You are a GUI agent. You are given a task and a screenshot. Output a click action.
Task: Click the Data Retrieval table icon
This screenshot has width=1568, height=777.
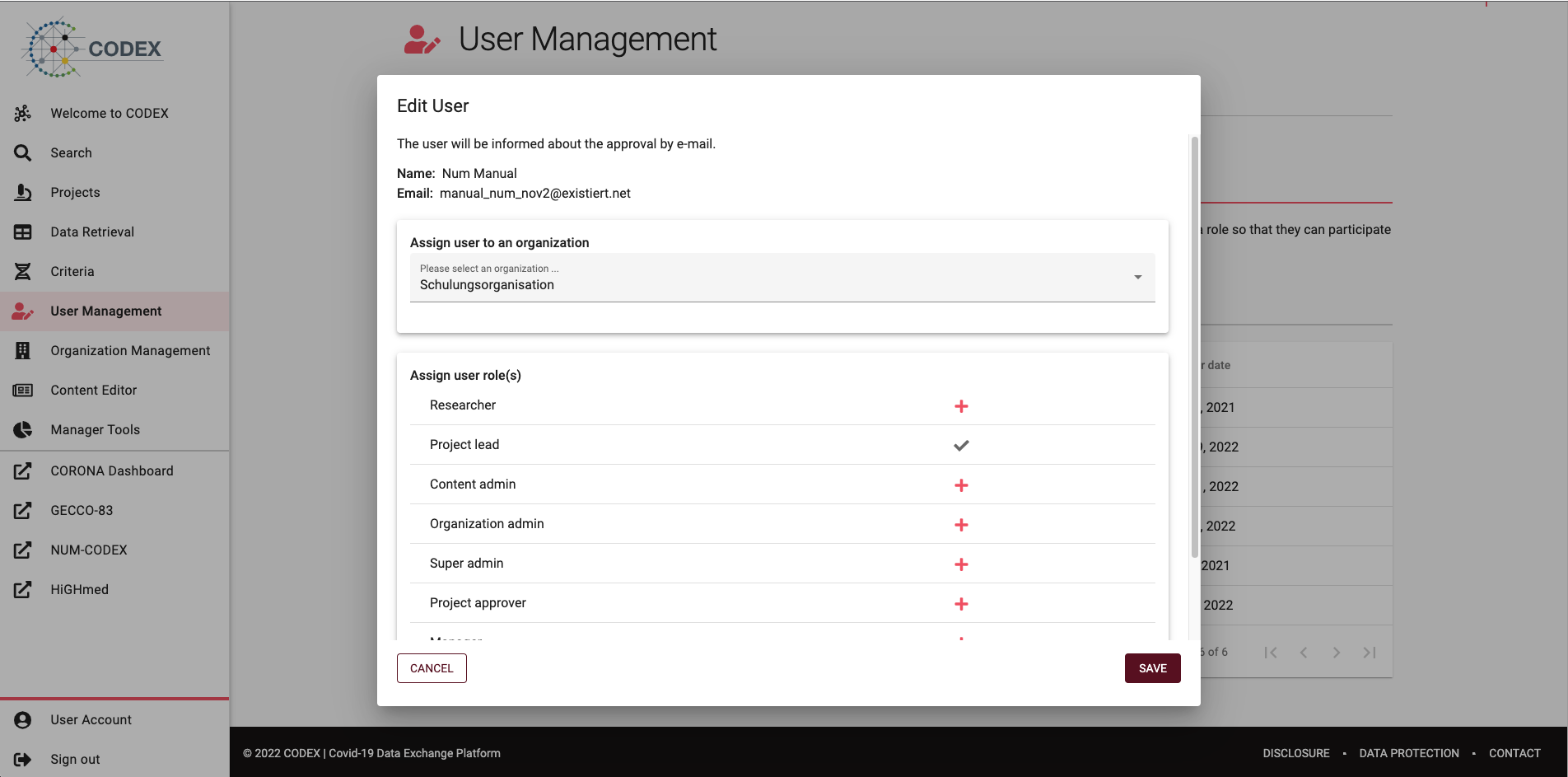23,232
